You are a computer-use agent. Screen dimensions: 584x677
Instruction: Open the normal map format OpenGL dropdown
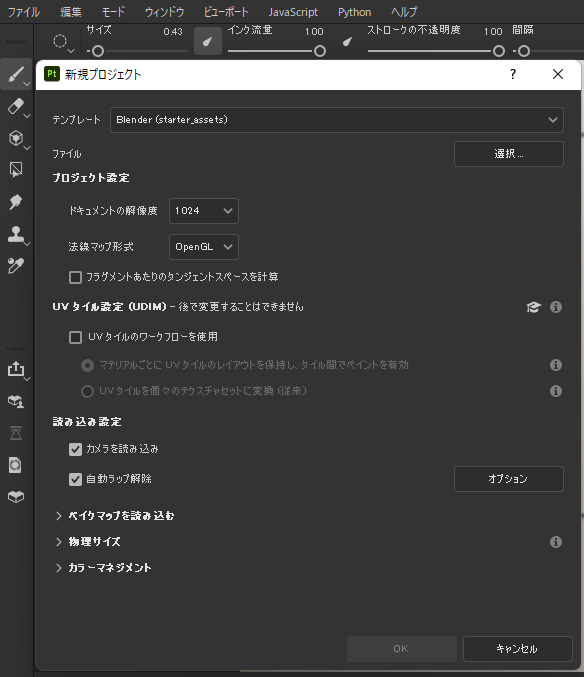point(204,247)
